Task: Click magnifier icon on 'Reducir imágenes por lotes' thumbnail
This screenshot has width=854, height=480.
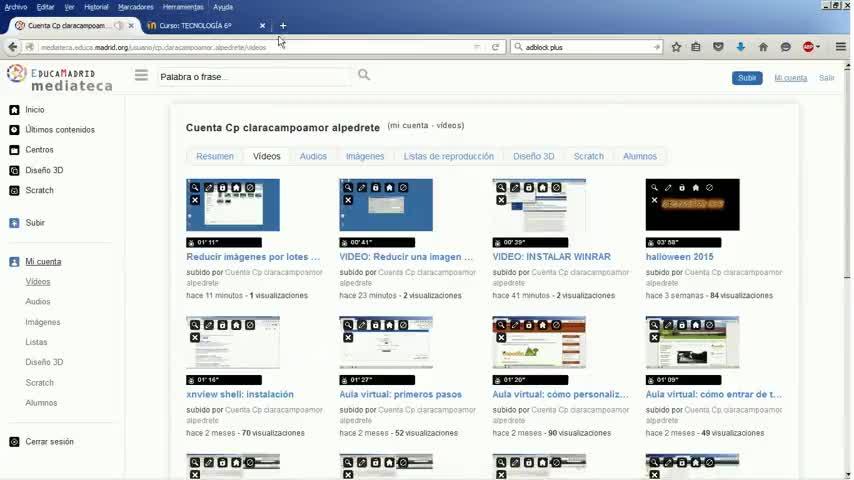Action: point(195,187)
